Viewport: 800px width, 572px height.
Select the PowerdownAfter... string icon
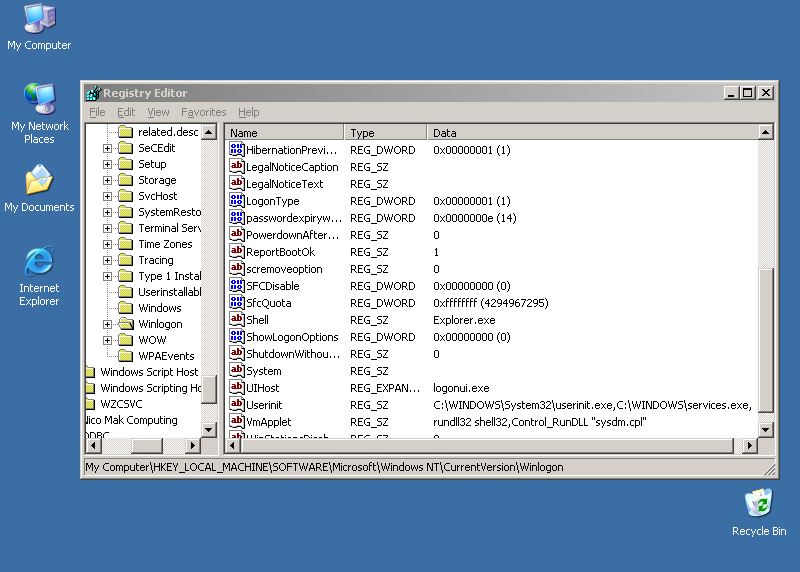coord(236,235)
